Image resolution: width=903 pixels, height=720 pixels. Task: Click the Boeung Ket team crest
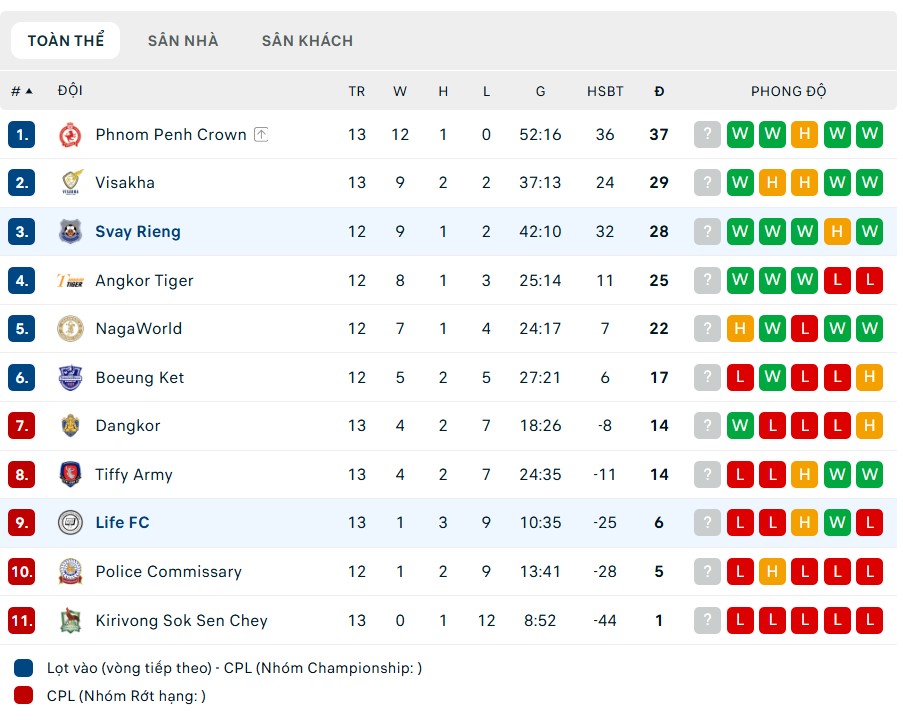click(x=70, y=378)
